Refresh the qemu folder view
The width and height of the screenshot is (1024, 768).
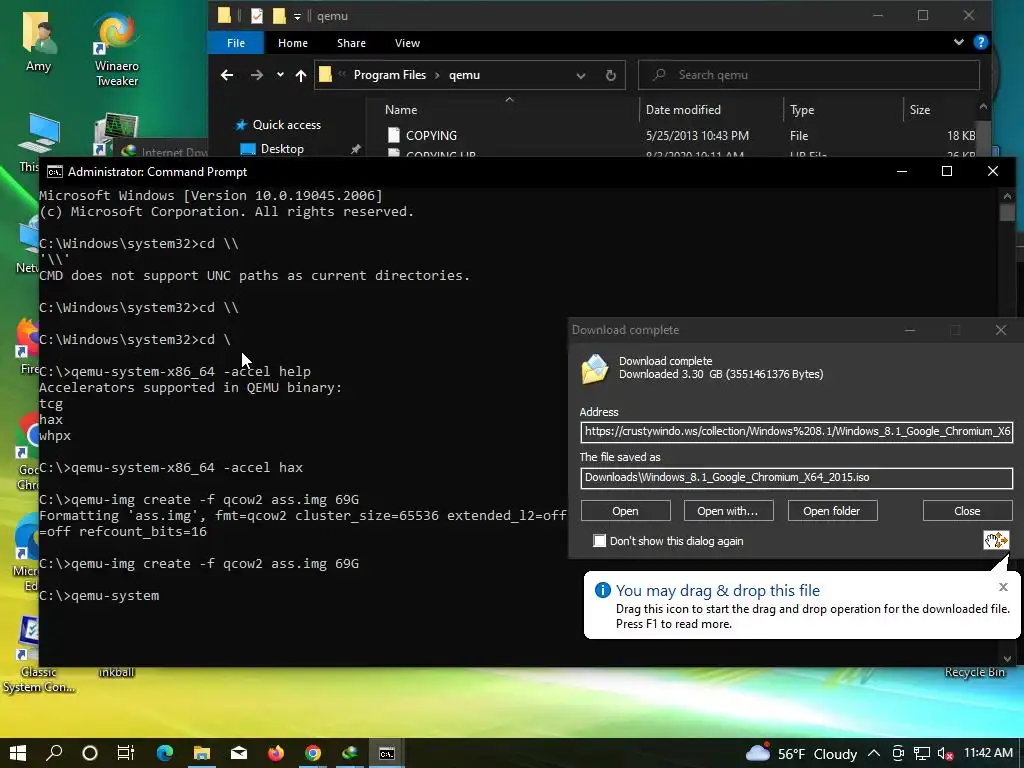tap(611, 75)
